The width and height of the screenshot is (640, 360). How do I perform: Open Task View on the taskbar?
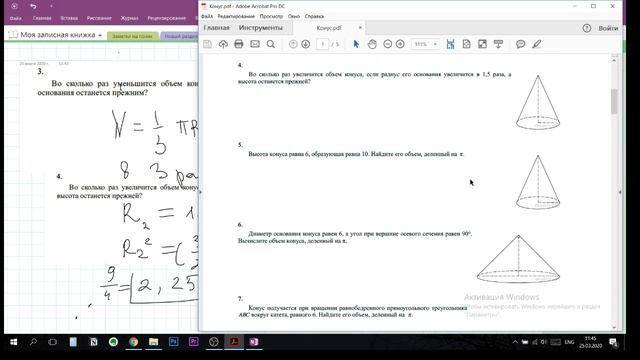pyautogui.click(x=53, y=342)
